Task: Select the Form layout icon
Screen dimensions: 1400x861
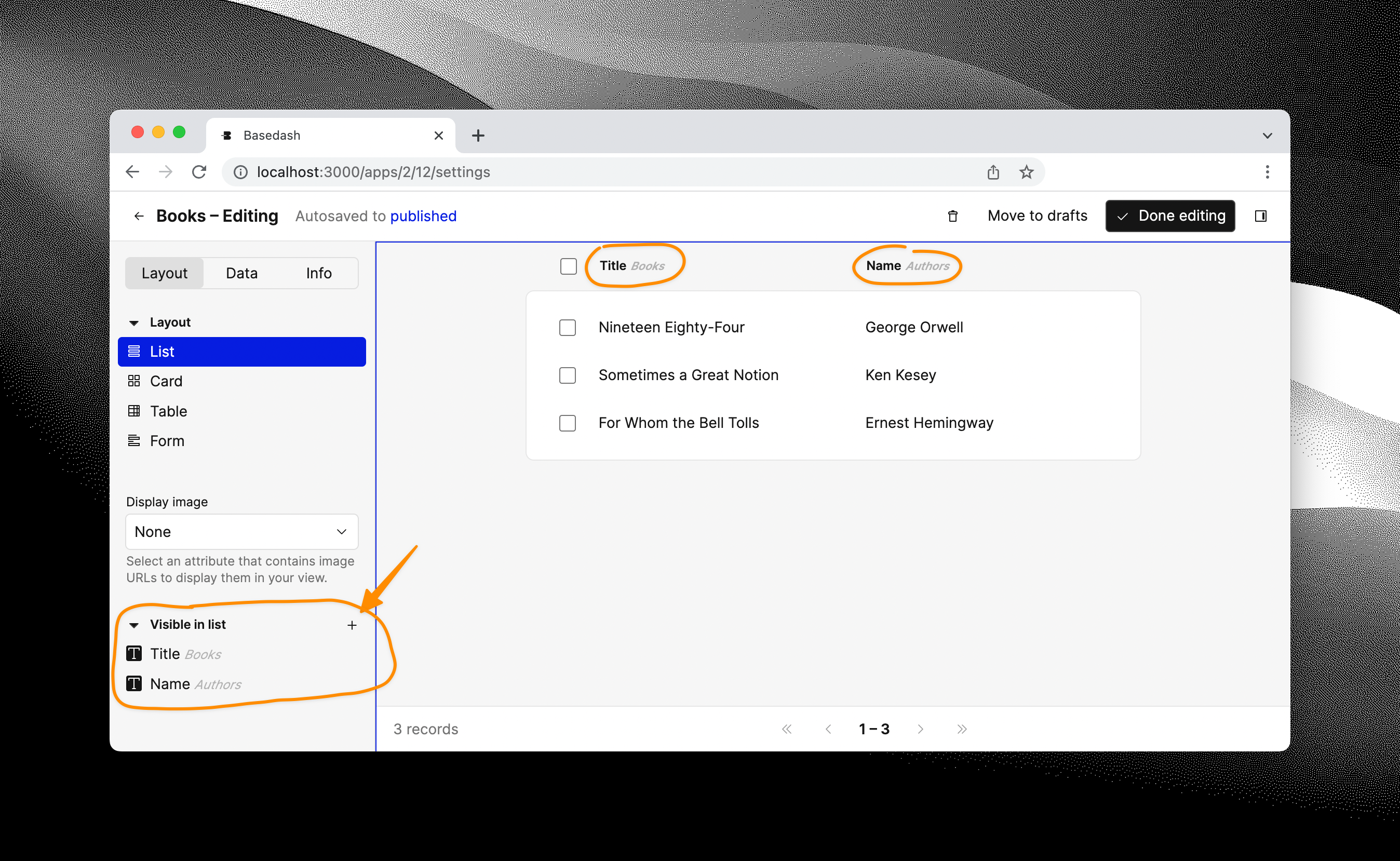Action: coord(135,440)
